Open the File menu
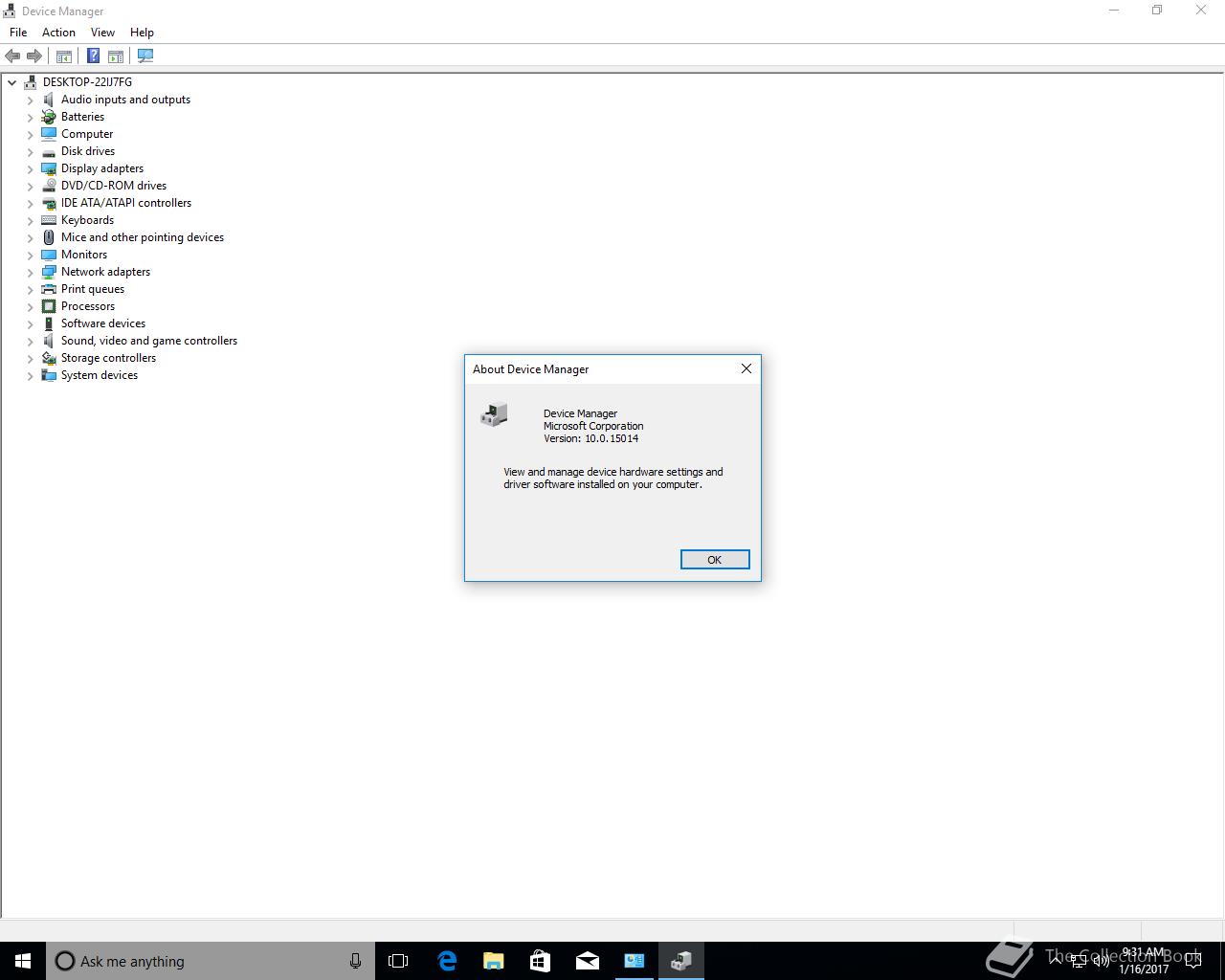This screenshot has height=980, width=1225. [18, 33]
